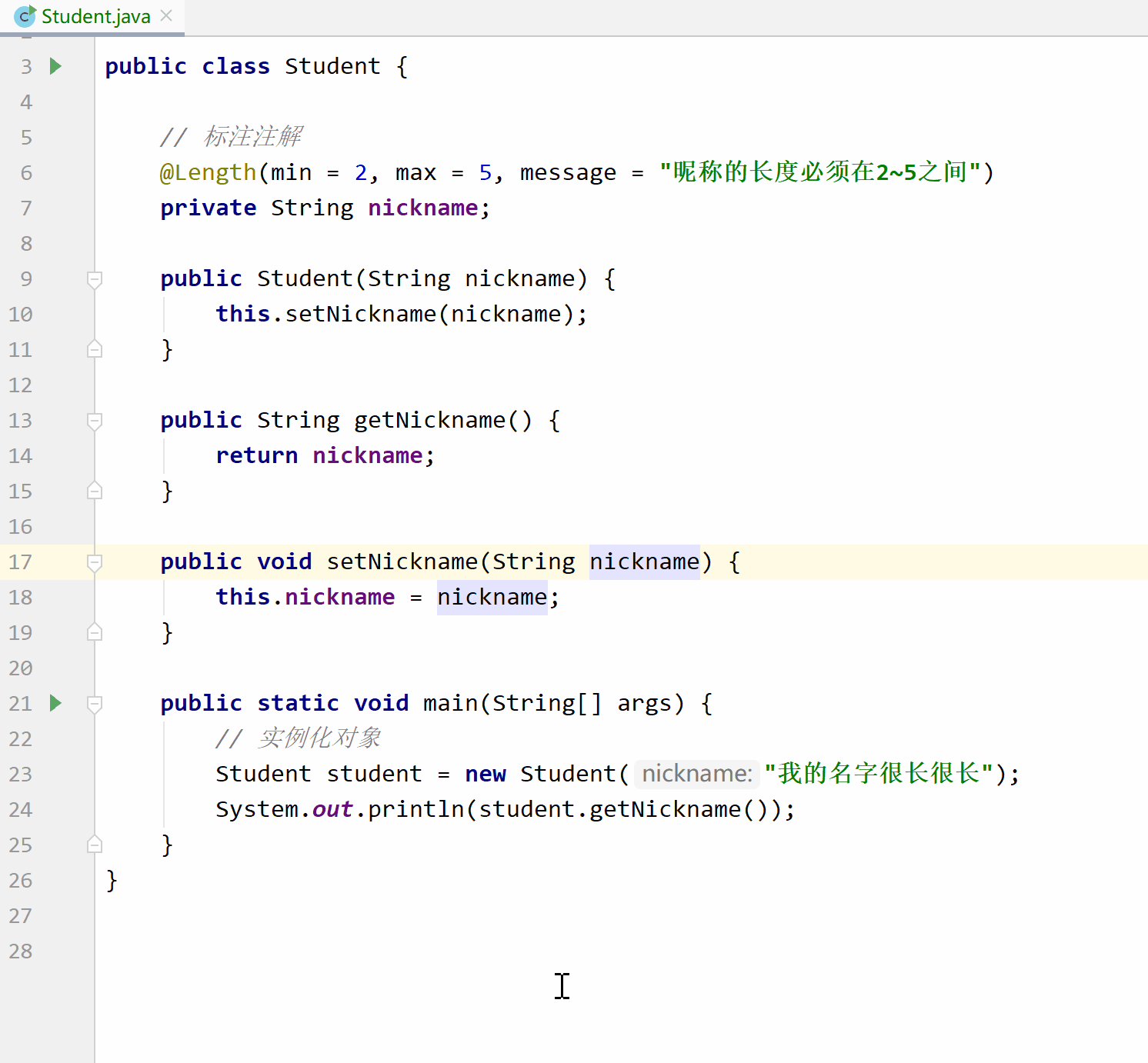The height and width of the screenshot is (1063, 1148).
Task: Click the run gutter icon beside main method
Action: click(x=55, y=703)
